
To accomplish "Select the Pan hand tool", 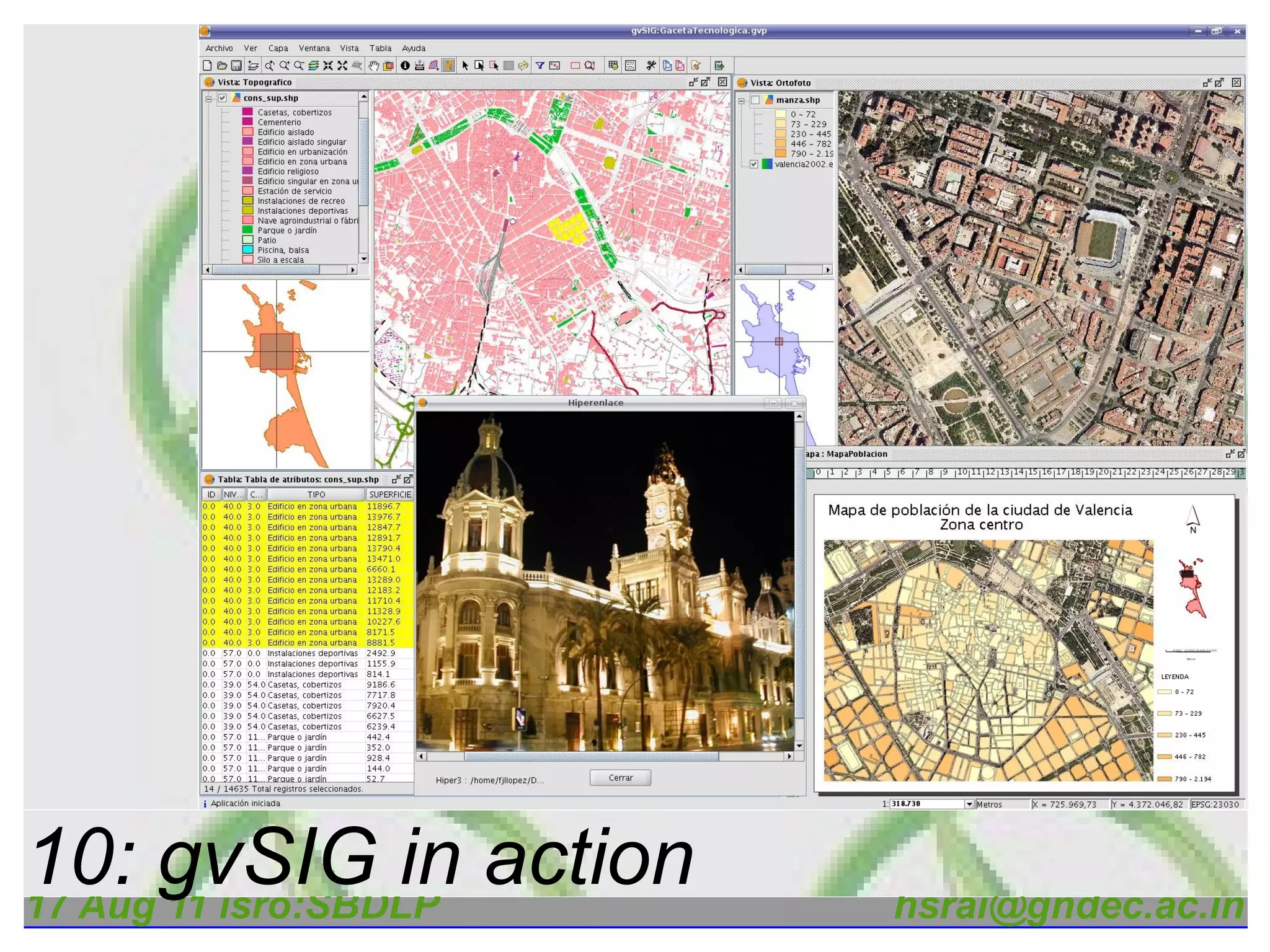I will pyautogui.click(x=374, y=66).
